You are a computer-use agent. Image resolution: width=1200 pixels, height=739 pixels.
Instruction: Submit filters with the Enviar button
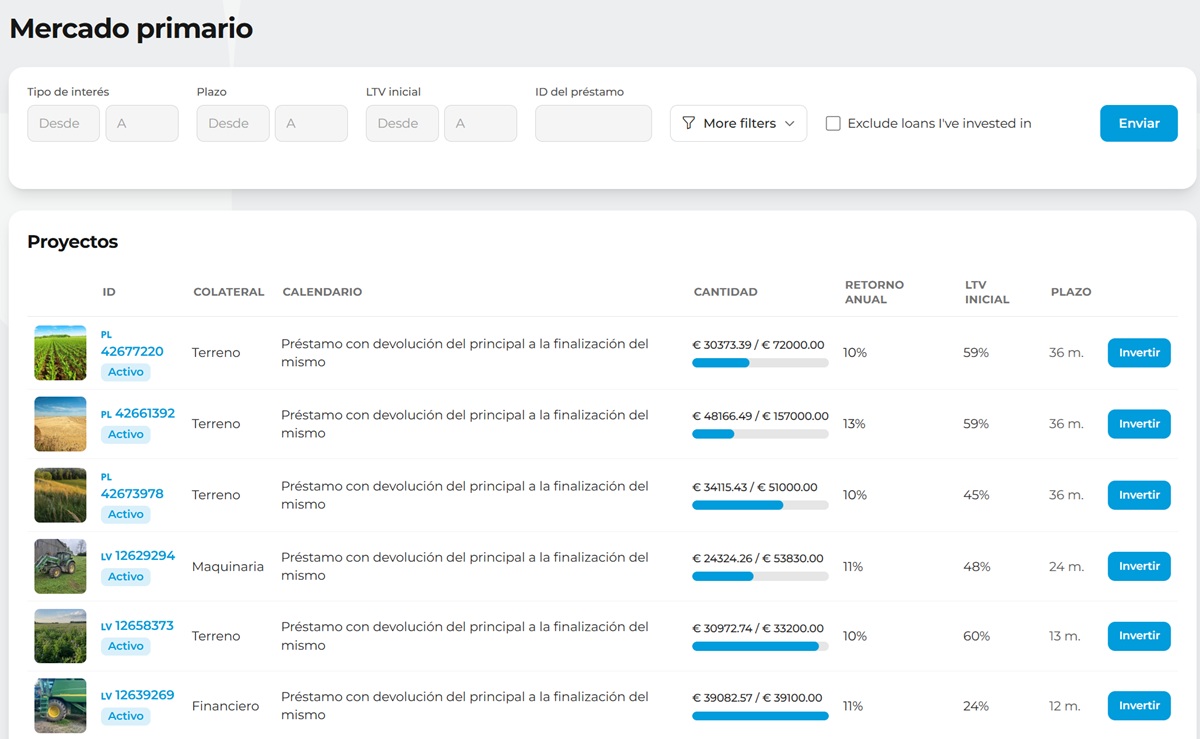(1139, 123)
